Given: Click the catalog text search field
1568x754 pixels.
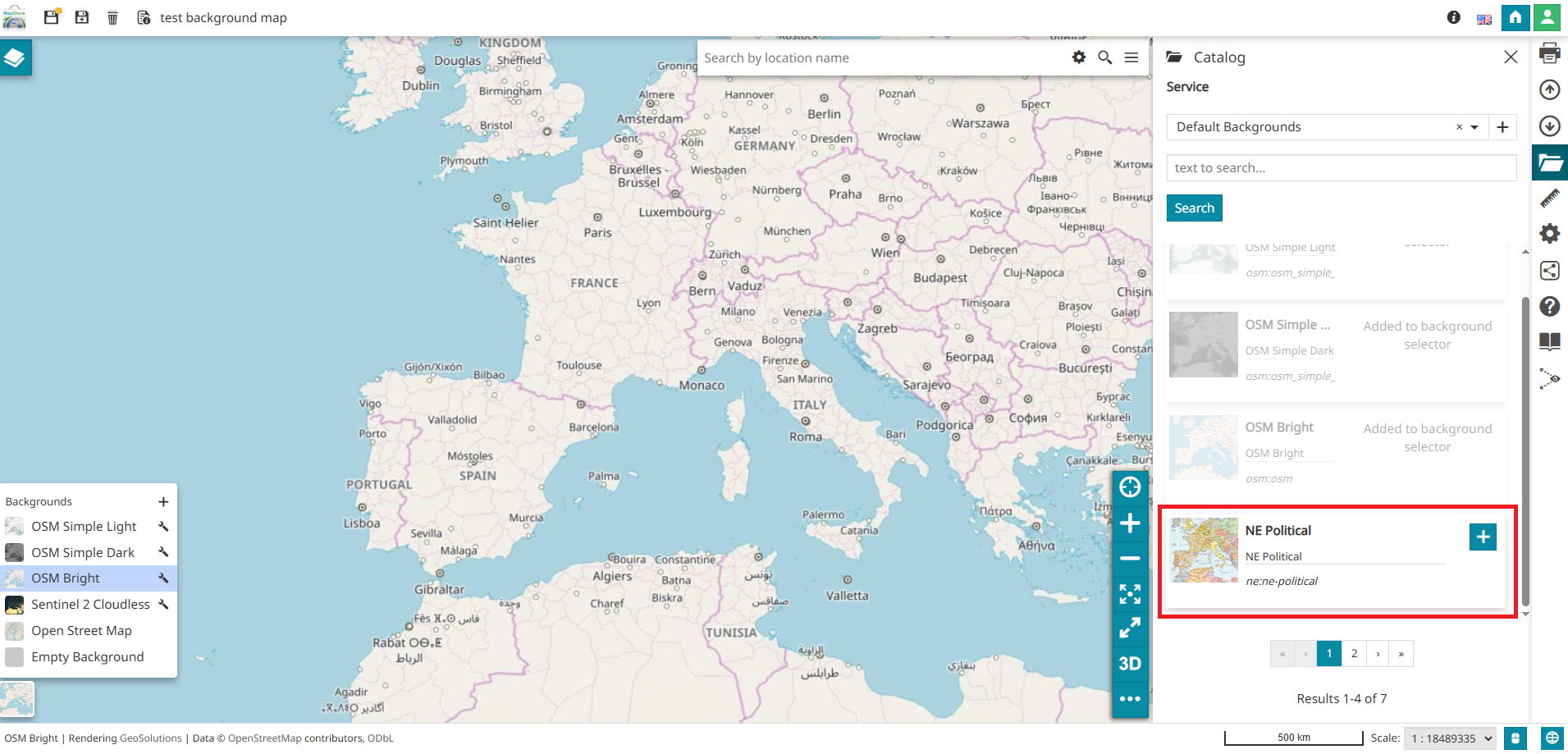Looking at the screenshot, I should pos(1341,168).
